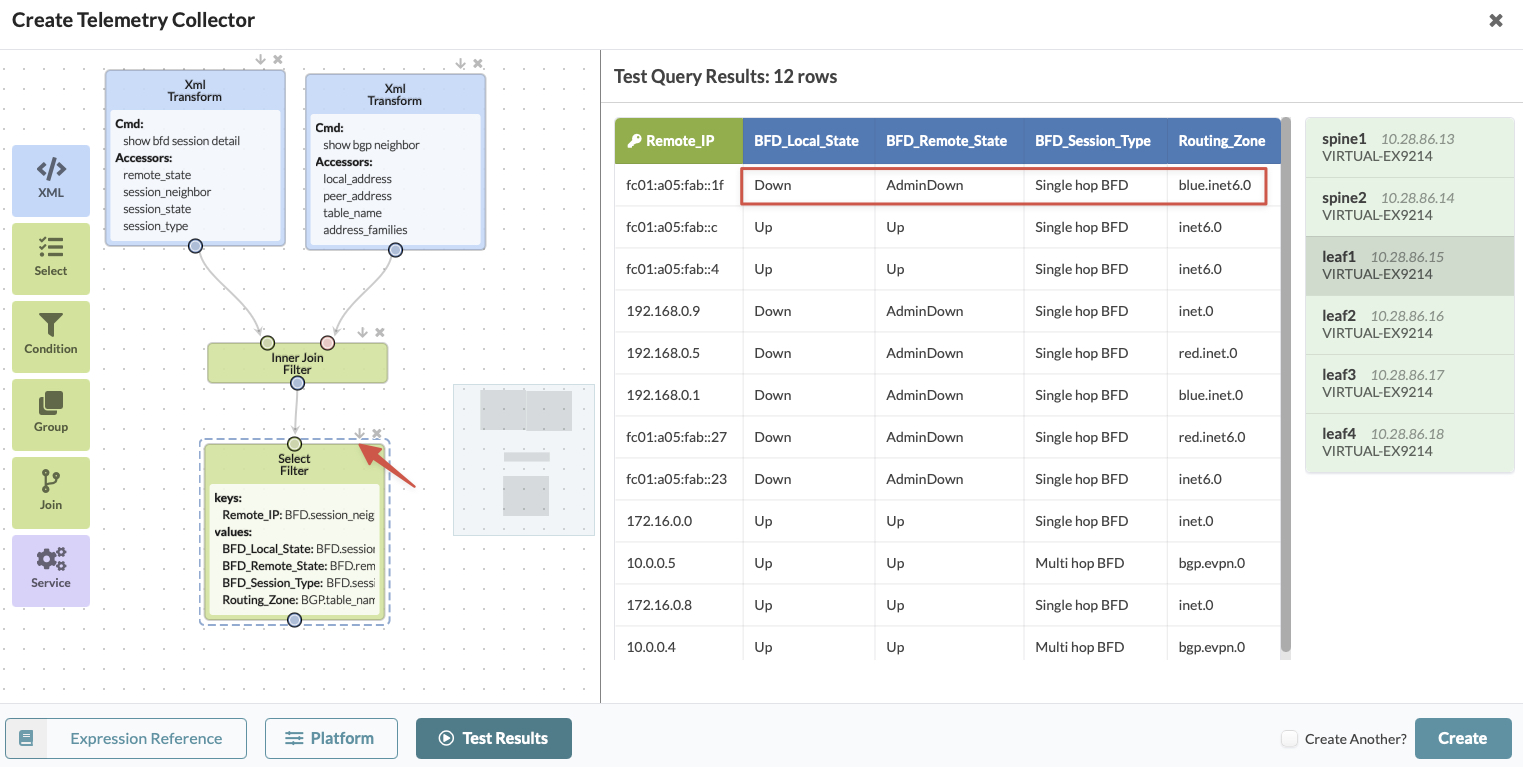Click cell red.inet6.0
The image size is (1523, 767).
coord(1223,437)
